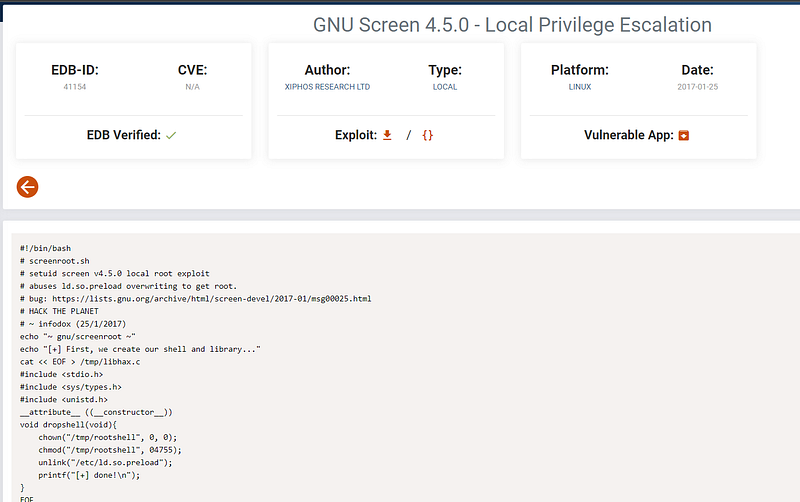Click the echo First, we create line
The width and height of the screenshot is (800, 502).
tap(140, 349)
